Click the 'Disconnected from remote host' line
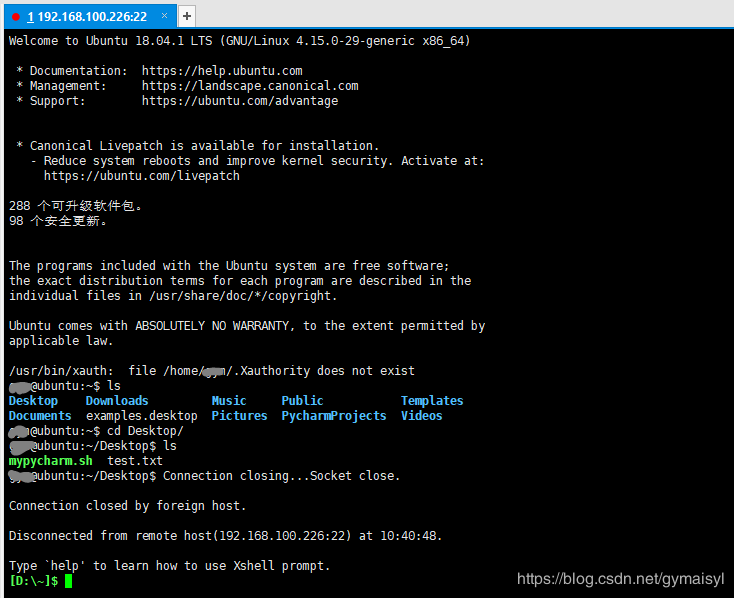Viewport: 734px width, 598px height. [x=226, y=536]
